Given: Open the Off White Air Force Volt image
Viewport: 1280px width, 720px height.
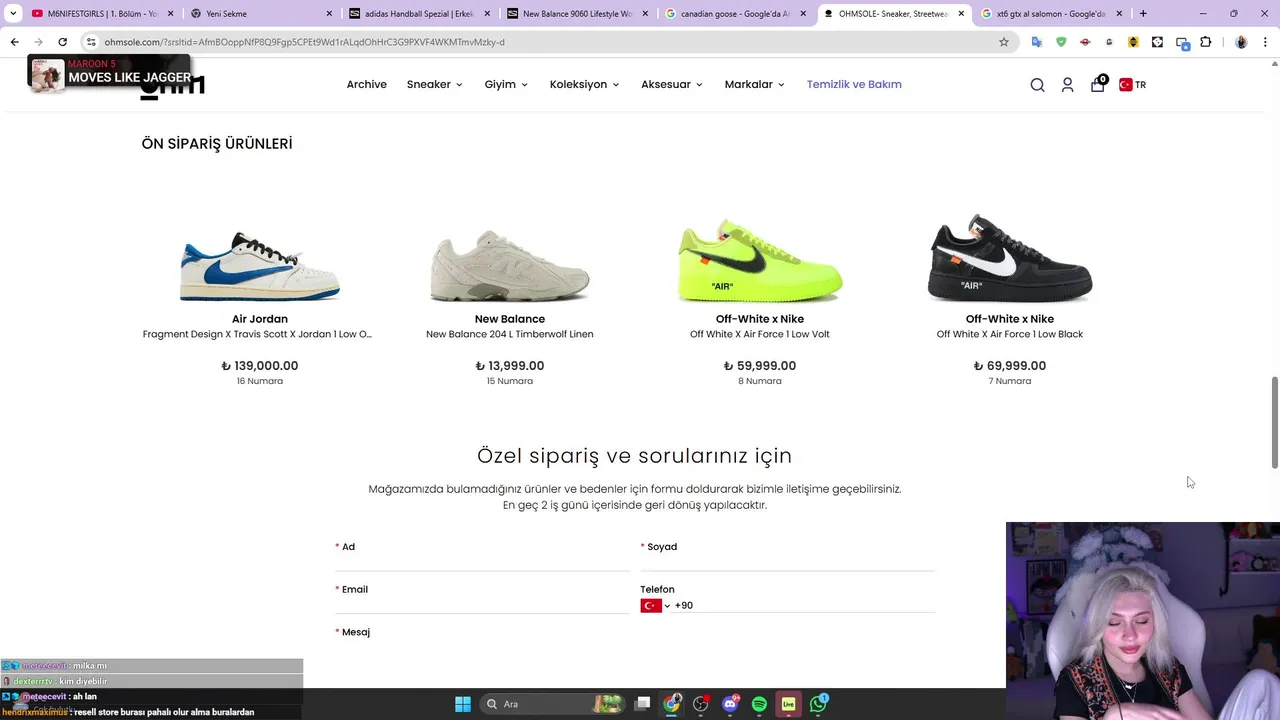Looking at the screenshot, I should click(x=760, y=260).
